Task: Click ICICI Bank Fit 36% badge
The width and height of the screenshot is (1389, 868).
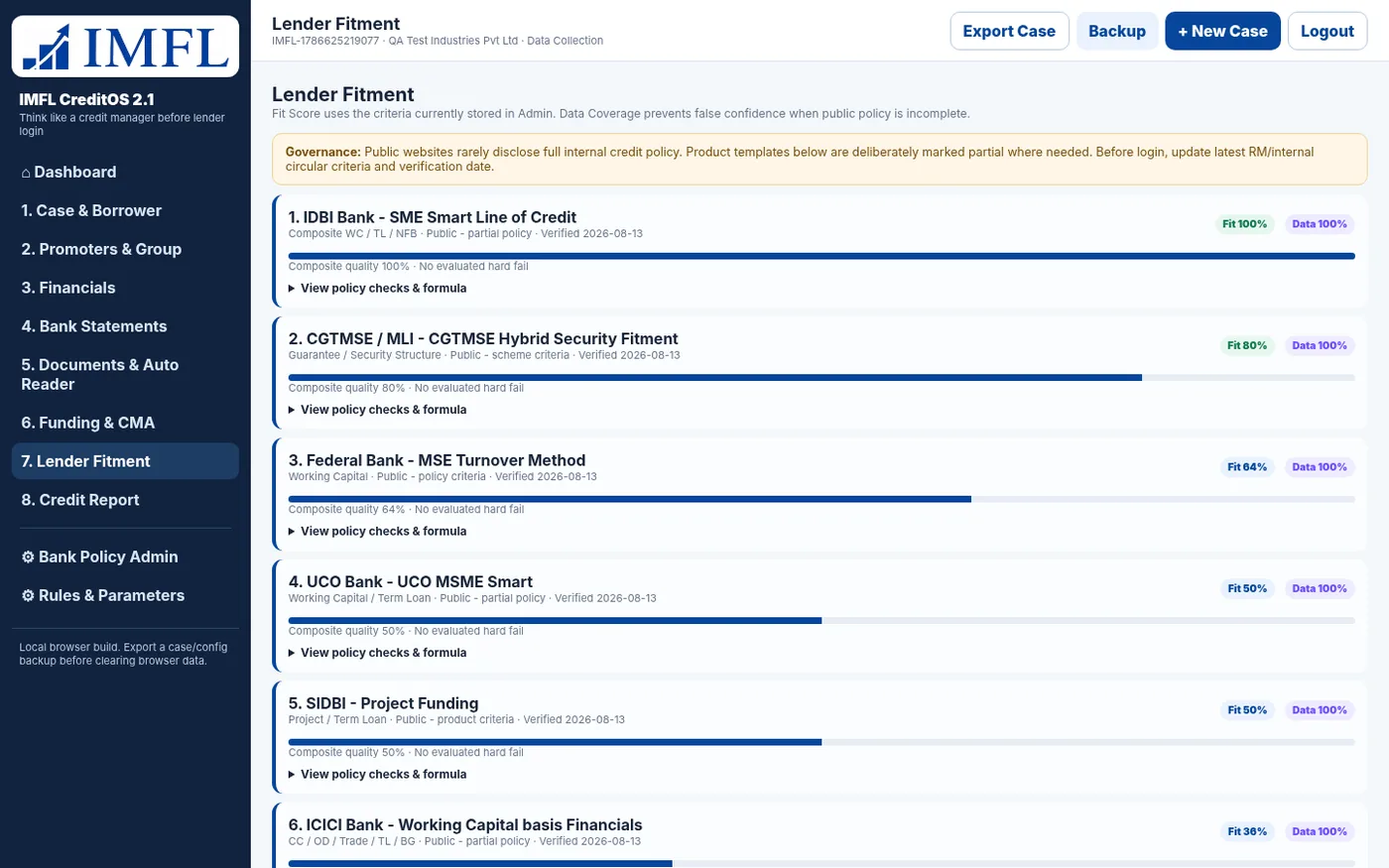Action: click(x=1247, y=831)
